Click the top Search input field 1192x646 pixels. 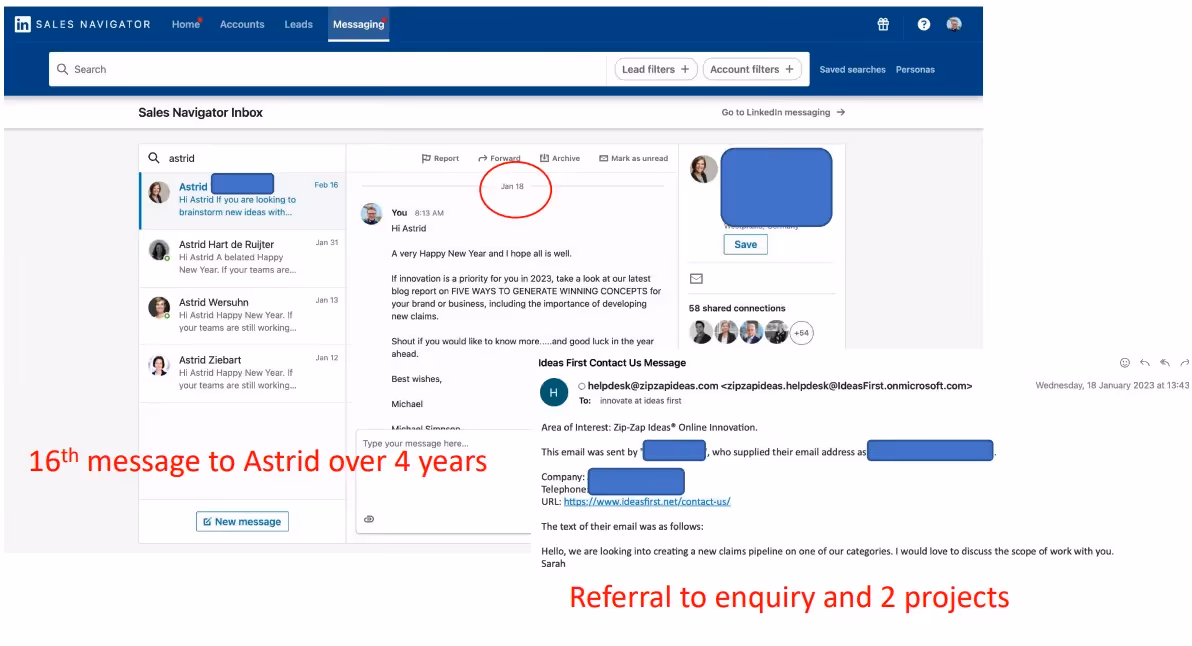click(327, 69)
